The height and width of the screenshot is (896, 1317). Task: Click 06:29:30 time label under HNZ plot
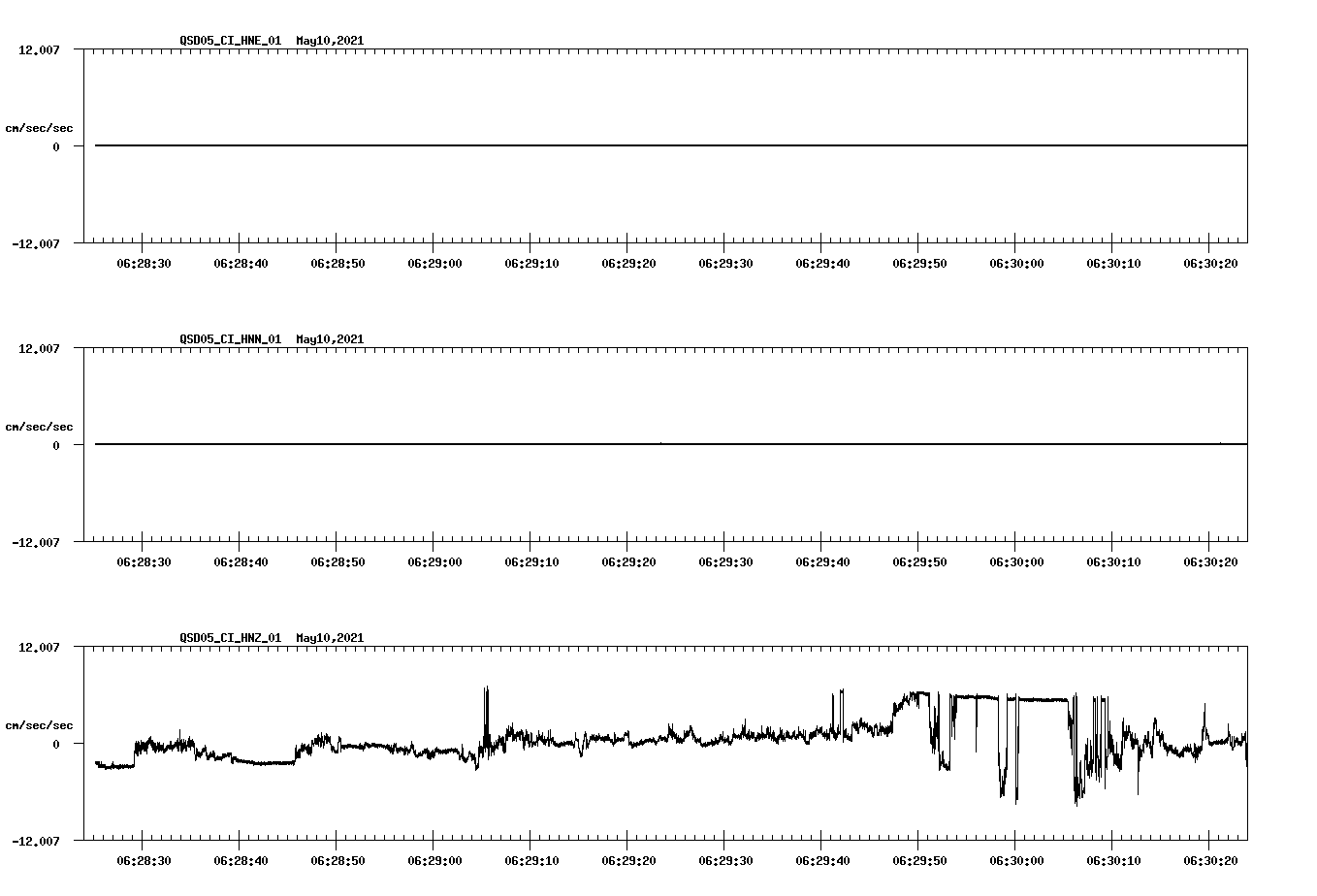[x=725, y=860]
